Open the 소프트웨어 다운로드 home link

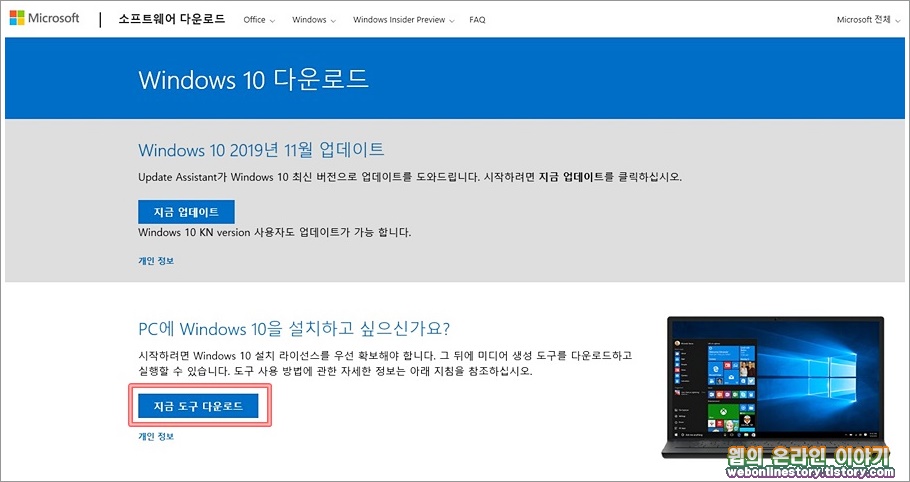pyautogui.click(x=172, y=19)
